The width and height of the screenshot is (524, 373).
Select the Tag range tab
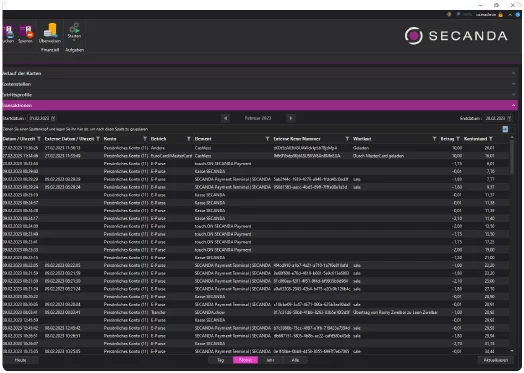click(221, 360)
